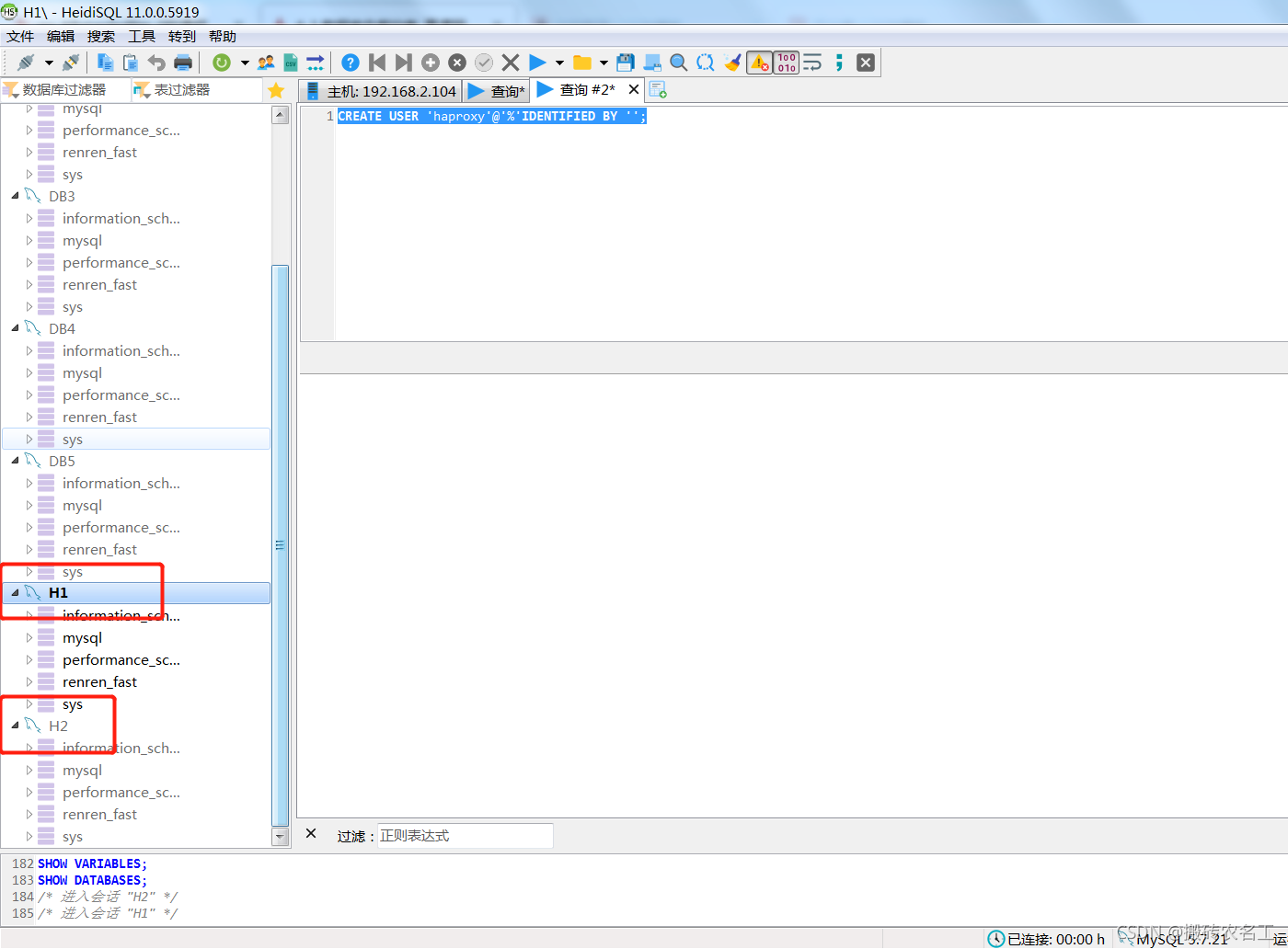Jump to first row icon
Screen dimensions: 1288x949
pos(376,63)
